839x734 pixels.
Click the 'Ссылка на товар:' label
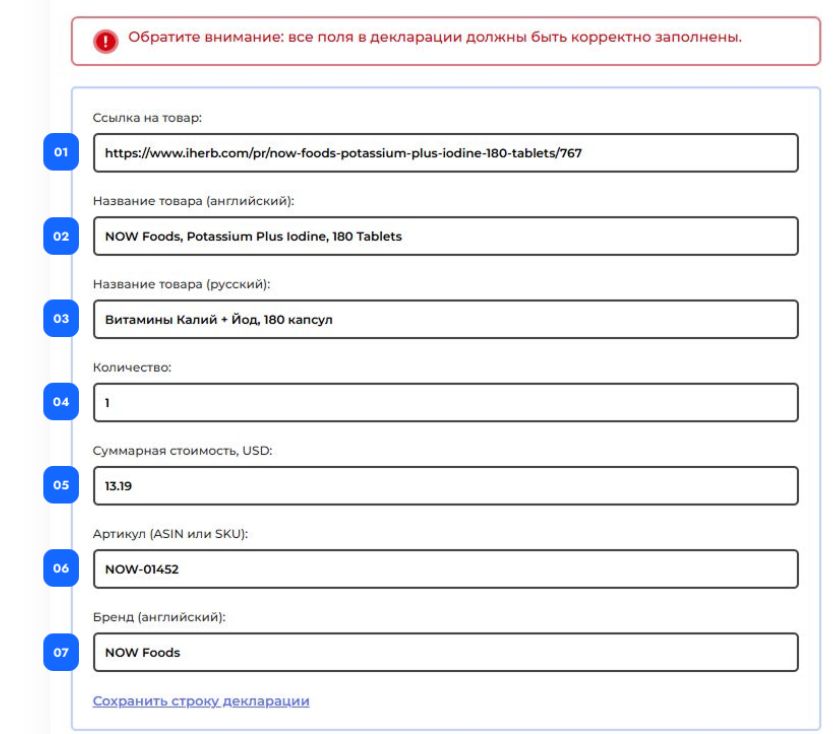147,118
